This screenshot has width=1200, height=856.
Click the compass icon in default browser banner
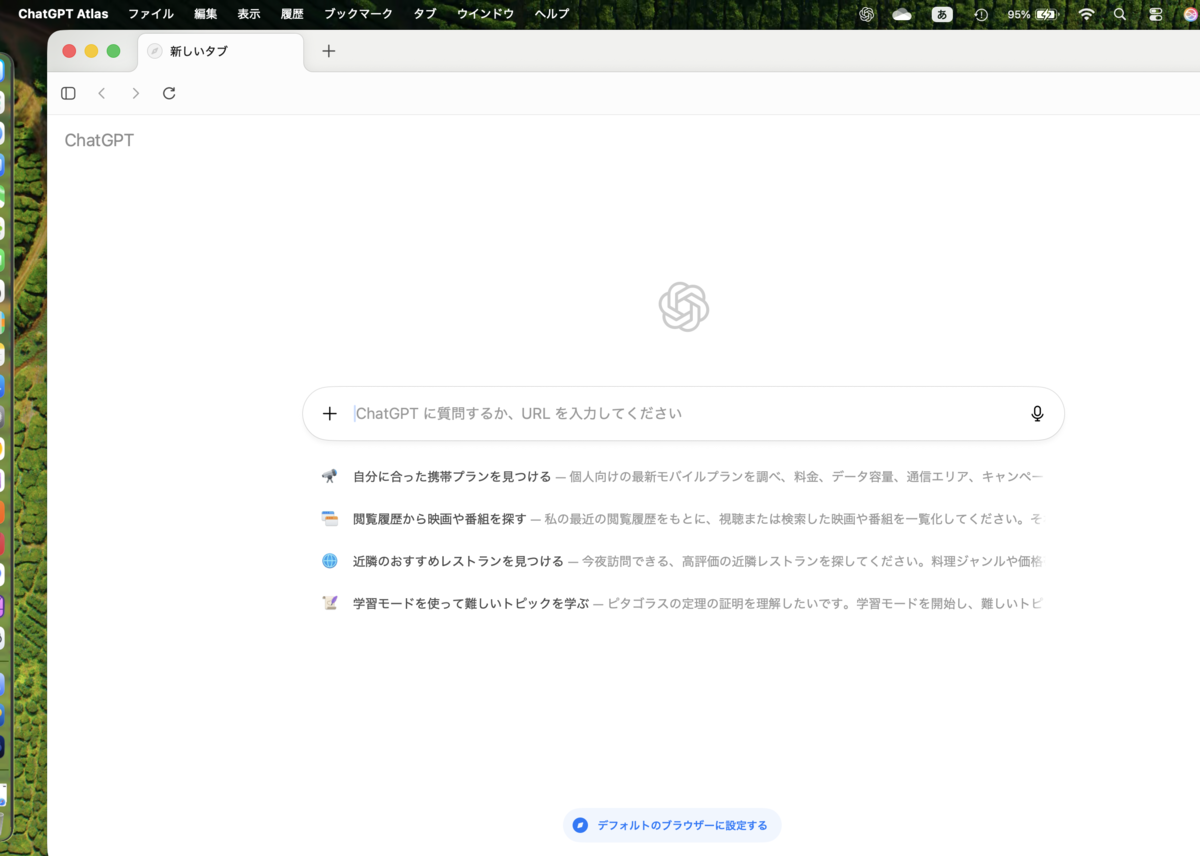pyautogui.click(x=580, y=825)
